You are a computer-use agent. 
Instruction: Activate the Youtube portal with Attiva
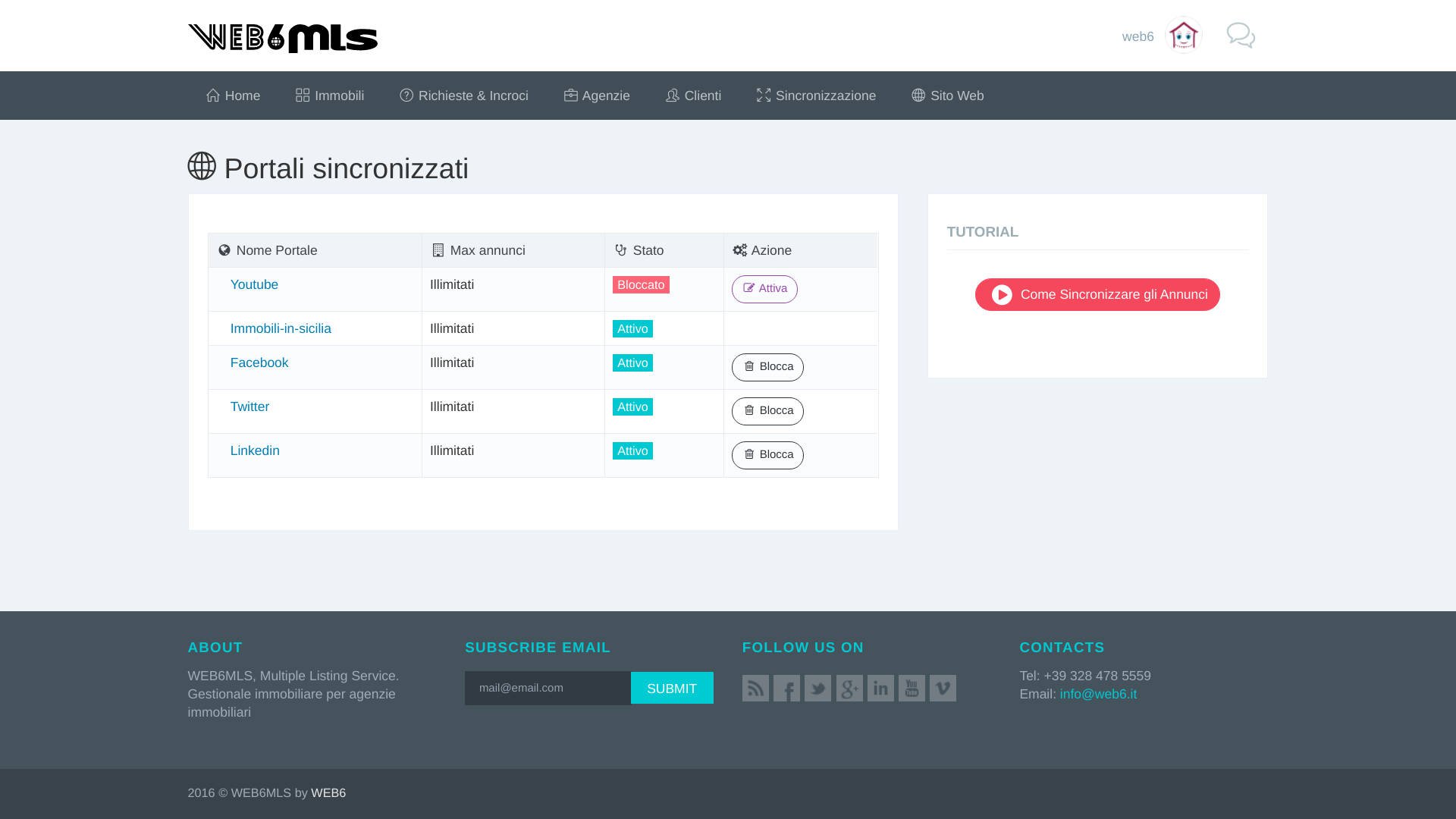point(764,289)
